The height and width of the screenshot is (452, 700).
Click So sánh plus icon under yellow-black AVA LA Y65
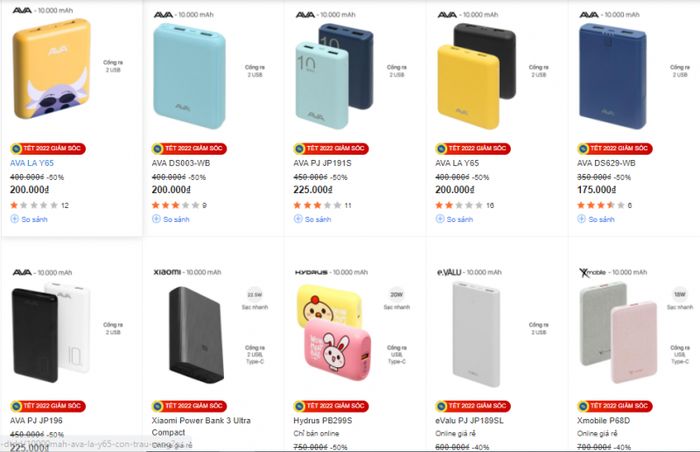tap(440, 219)
